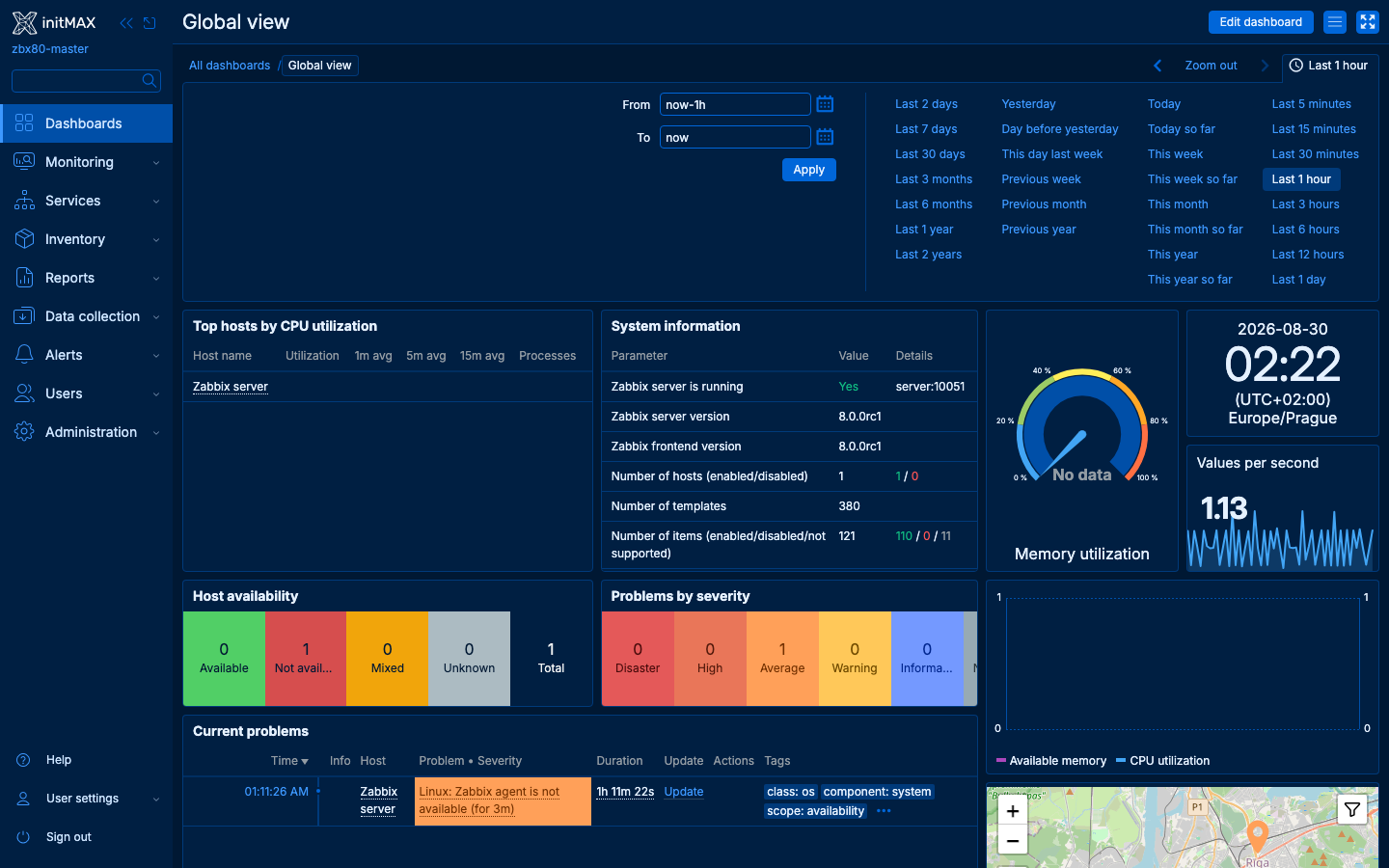Viewport: 1389px width, 868px height.
Task: Open the Zabbix agent not available problem
Action: pyautogui.click(x=489, y=800)
